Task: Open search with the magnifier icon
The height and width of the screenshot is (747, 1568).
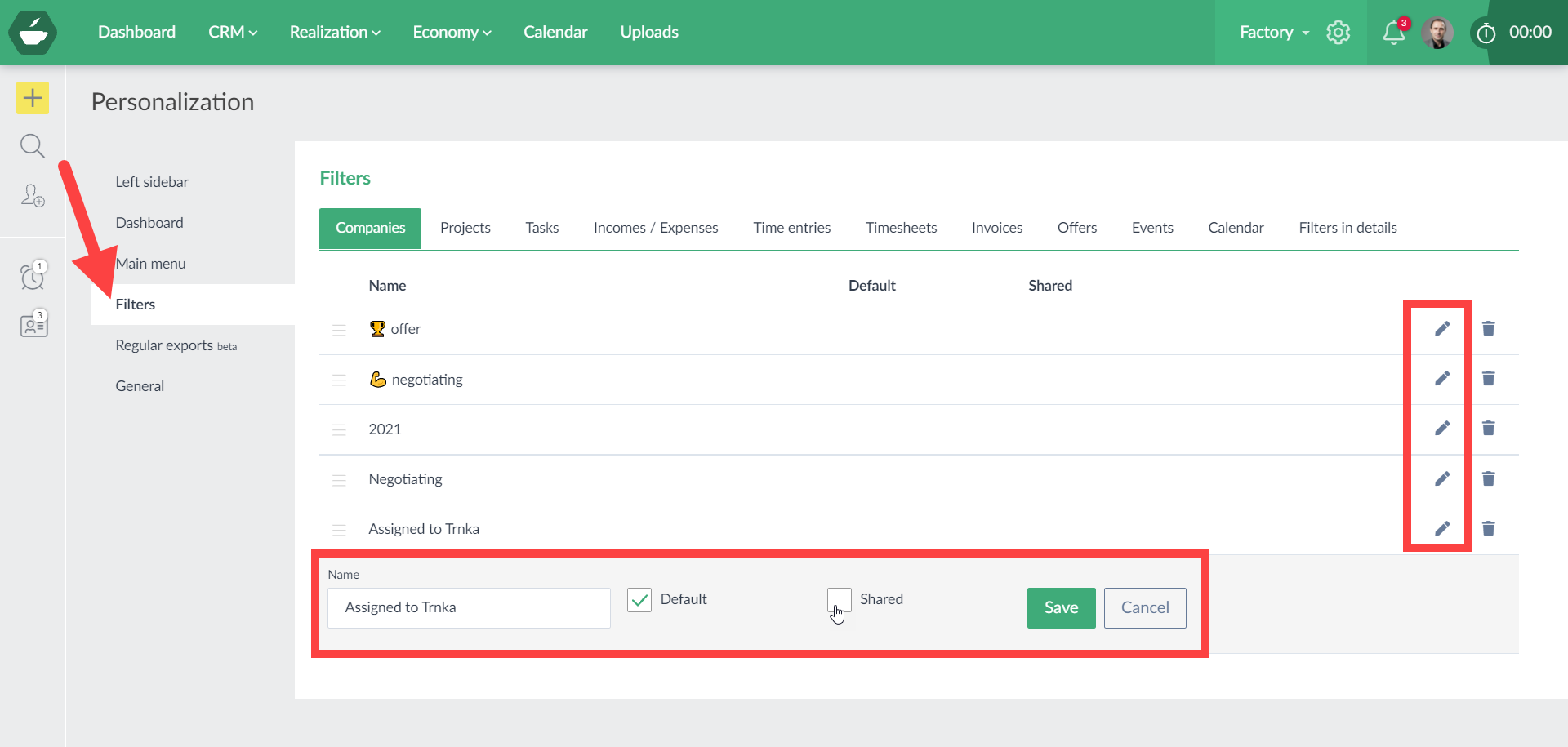Action: coord(33,146)
